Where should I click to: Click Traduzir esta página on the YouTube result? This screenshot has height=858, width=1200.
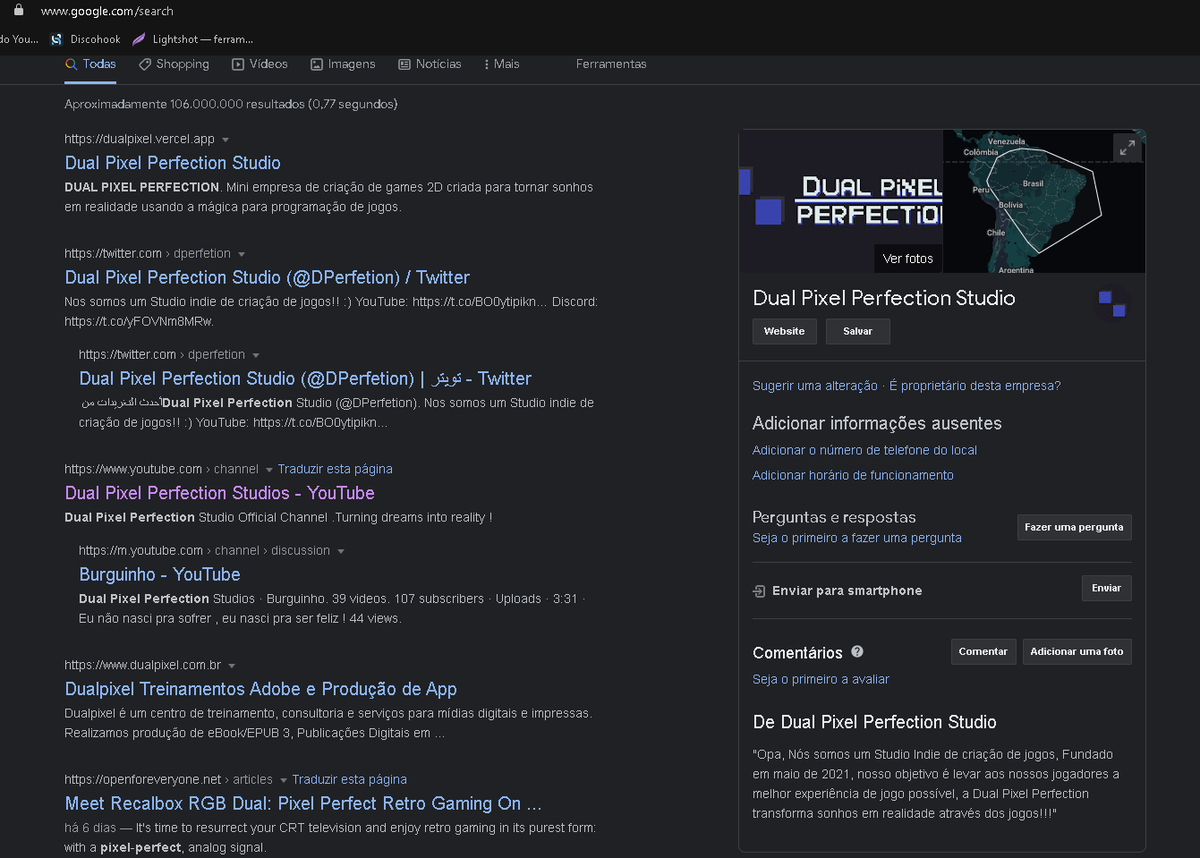click(x=335, y=469)
